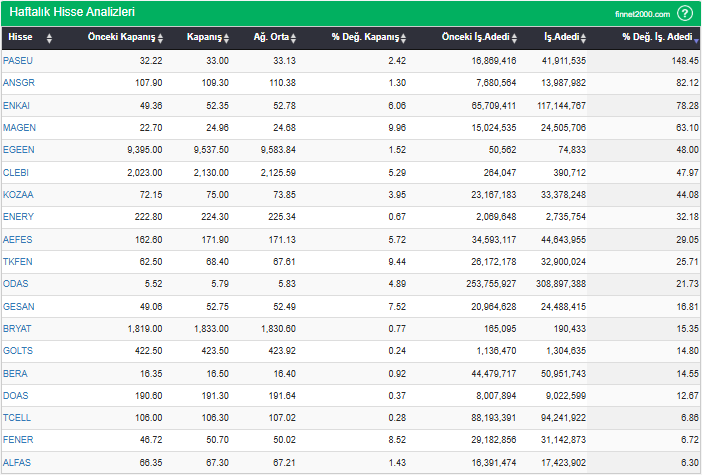This screenshot has width=702, height=475.
Task: Select TCELL volume change 6.86
Action: point(689,417)
